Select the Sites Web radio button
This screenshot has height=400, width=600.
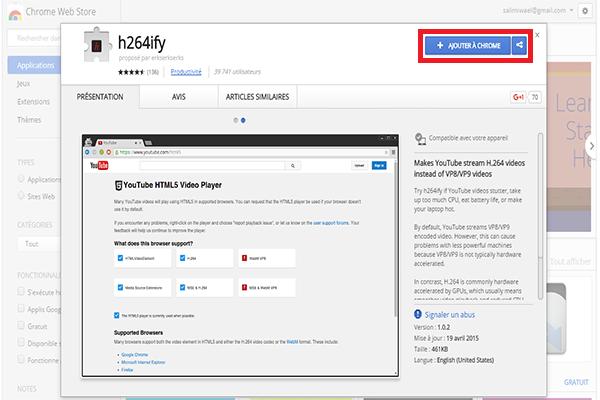(21, 196)
